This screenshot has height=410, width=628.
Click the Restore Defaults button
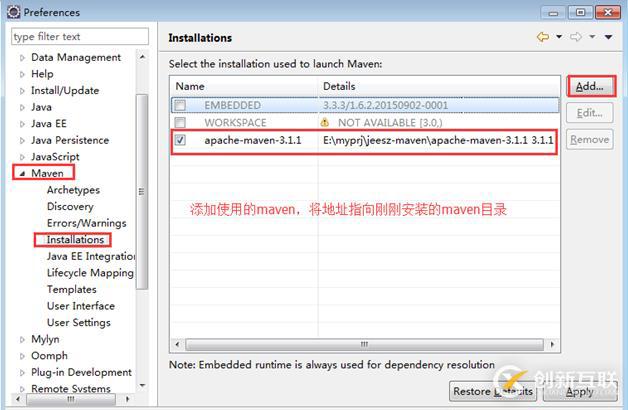[x=493, y=391]
